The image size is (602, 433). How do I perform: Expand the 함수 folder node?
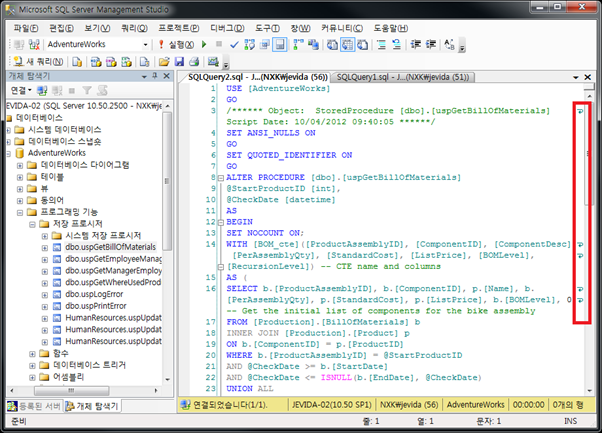tap(32, 354)
